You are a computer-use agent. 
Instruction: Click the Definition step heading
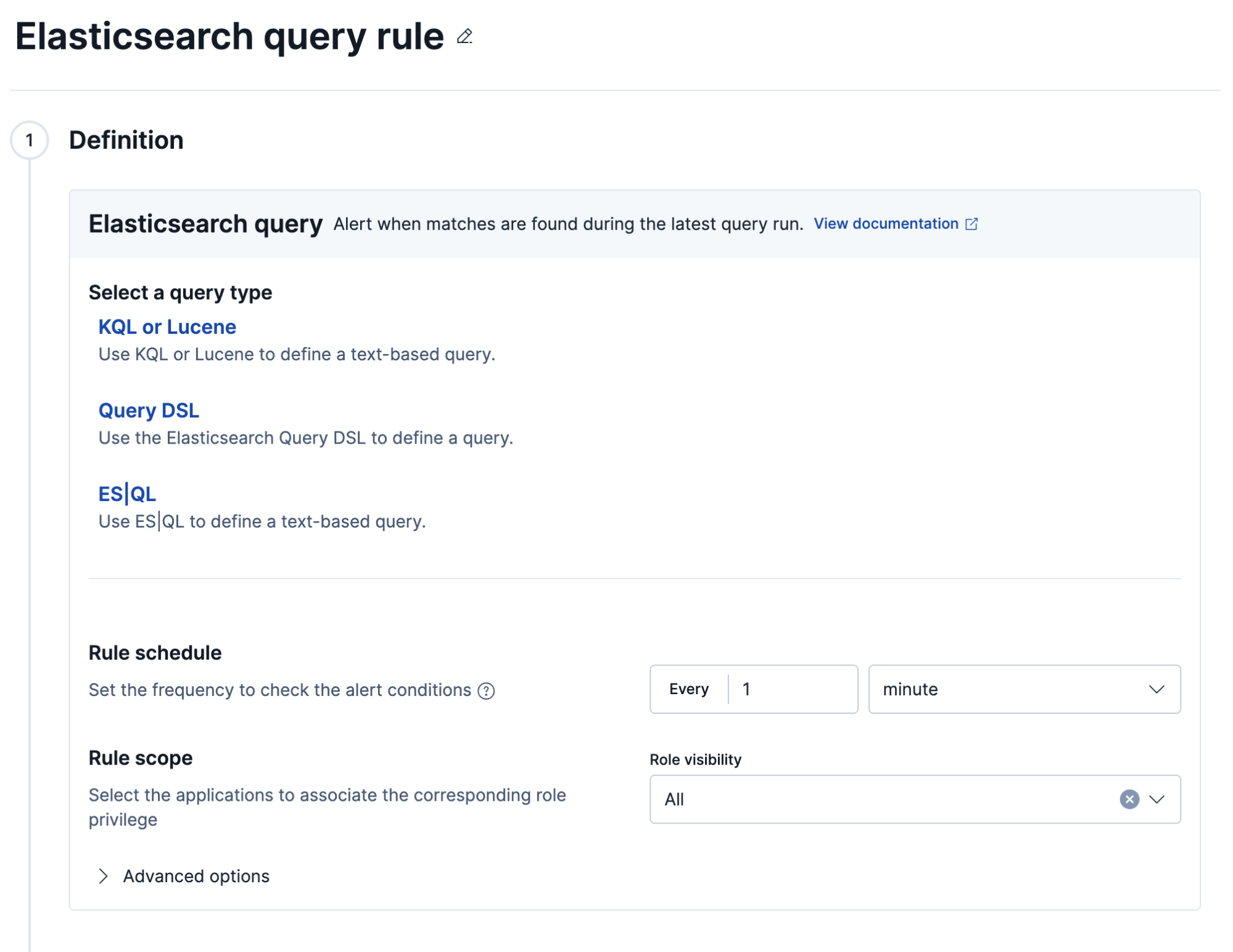pyautogui.click(x=126, y=141)
